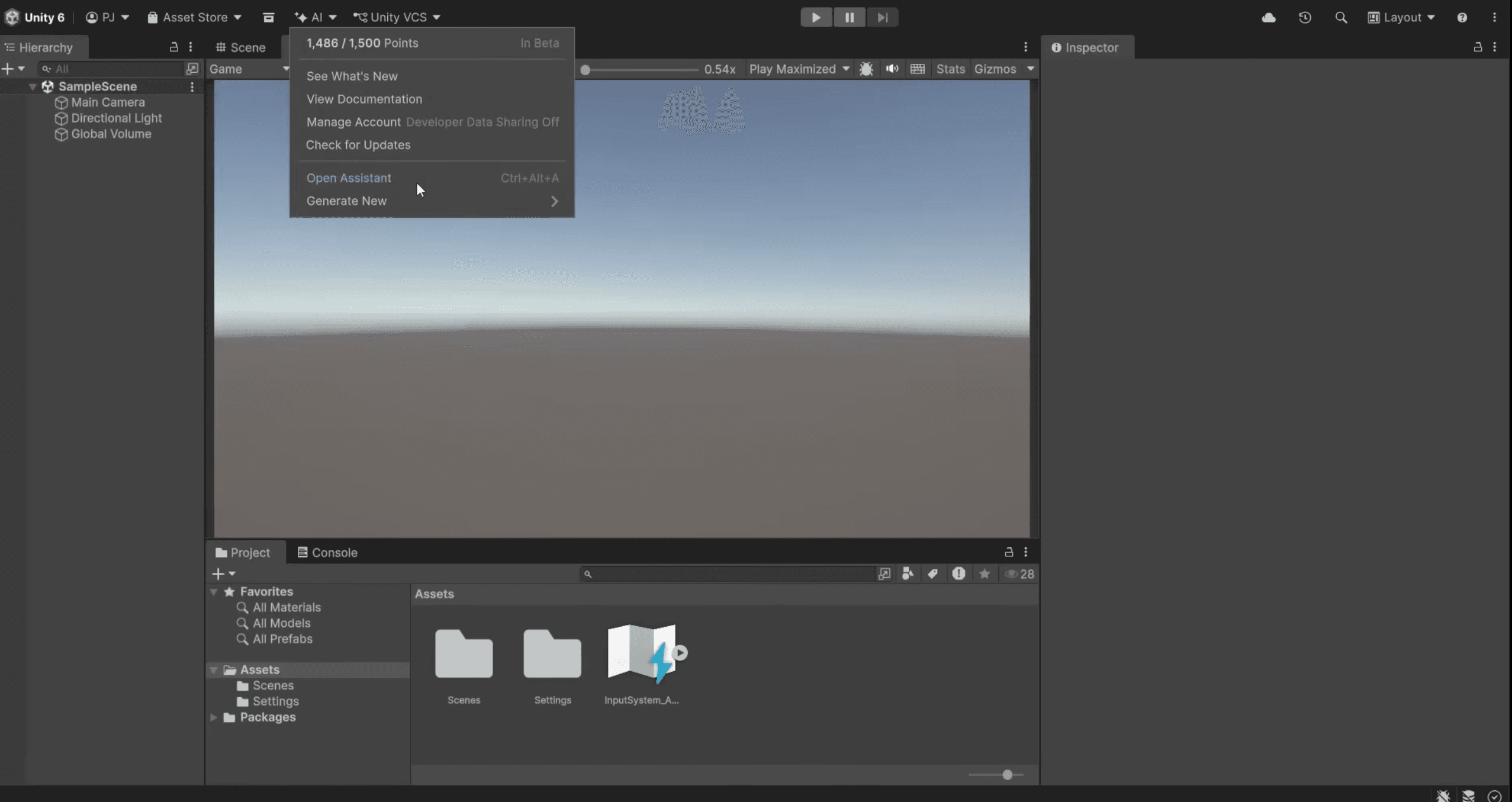Open the Unity VCS dropdown
1512x802 pixels.
pos(397,17)
